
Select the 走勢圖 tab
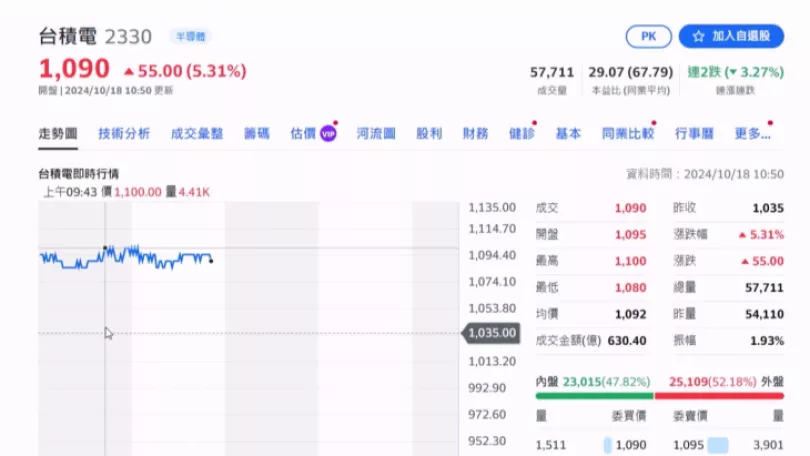[x=58, y=134]
